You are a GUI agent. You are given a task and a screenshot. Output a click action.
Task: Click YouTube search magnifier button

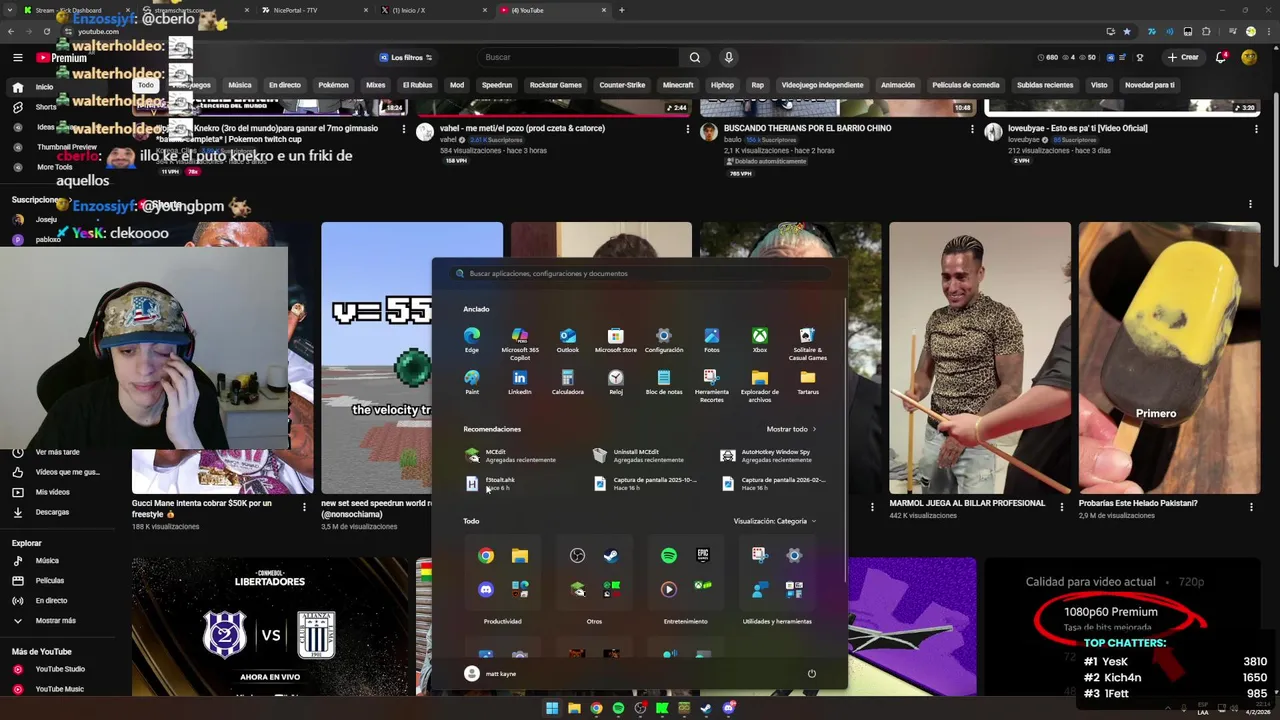pos(695,57)
